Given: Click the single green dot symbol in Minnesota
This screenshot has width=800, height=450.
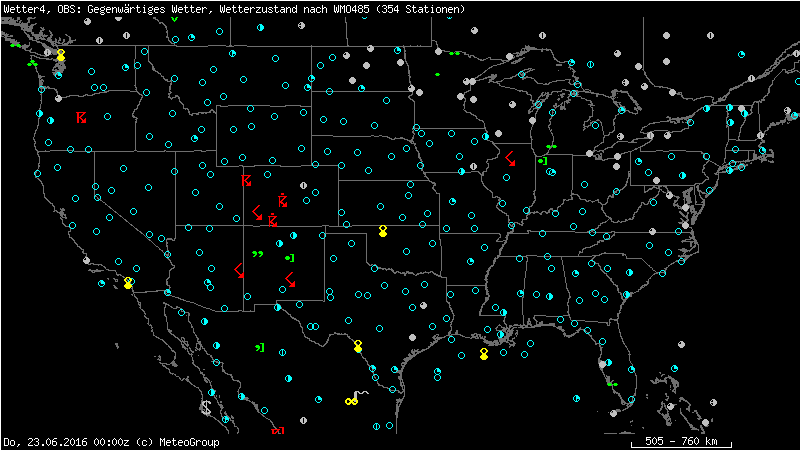Looking at the screenshot, I should [x=437, y=74].
